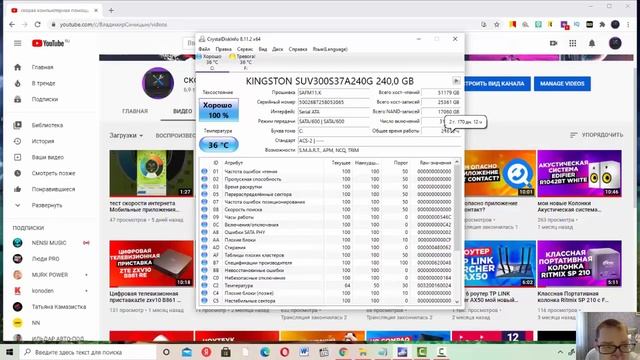Open the Сервис menu in CrystalDiskInfo
Image resolution: width=640 pixels, height=360 pixels.
[x=245, y=49]
